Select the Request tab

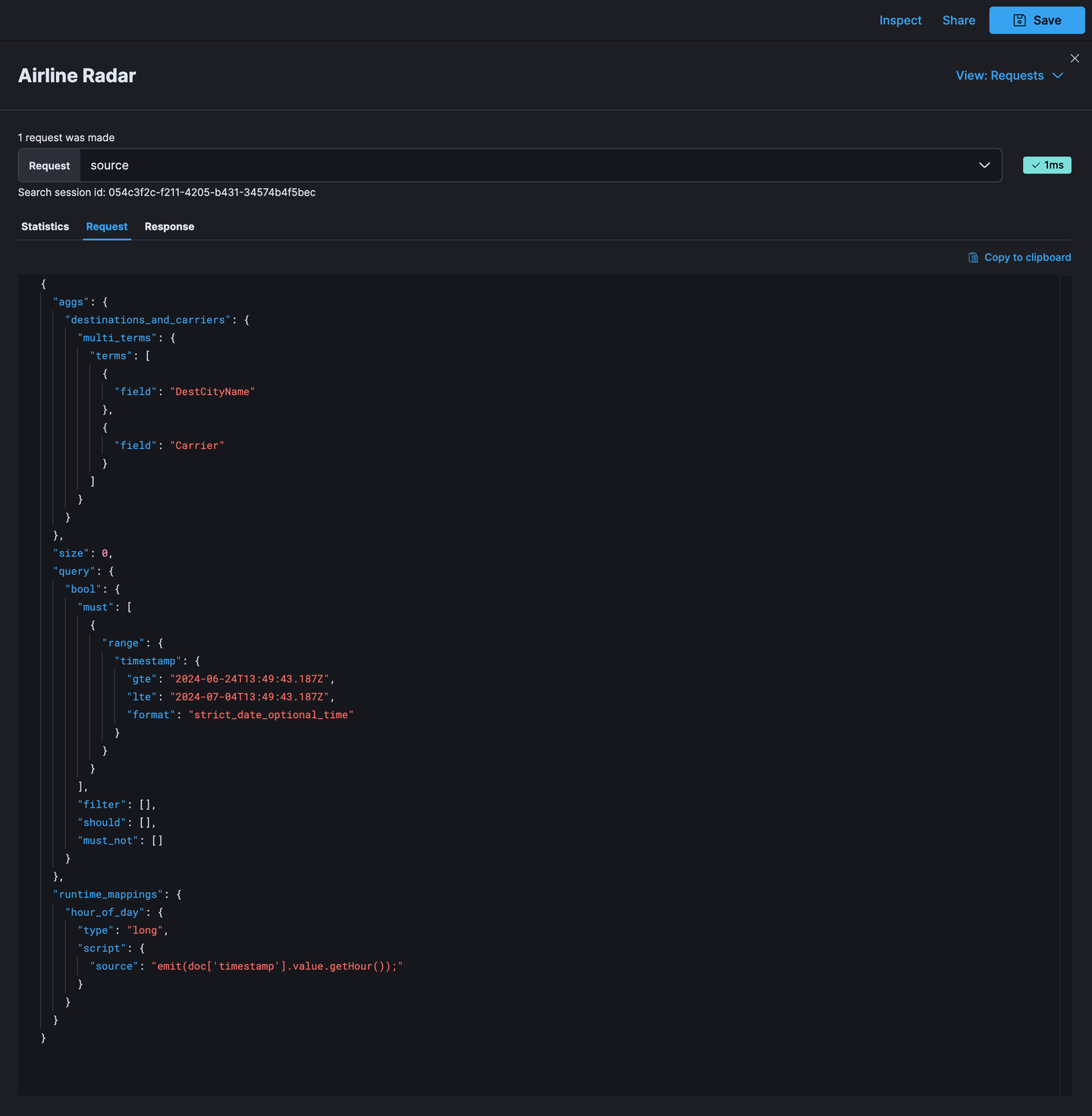tap(107, 227)
